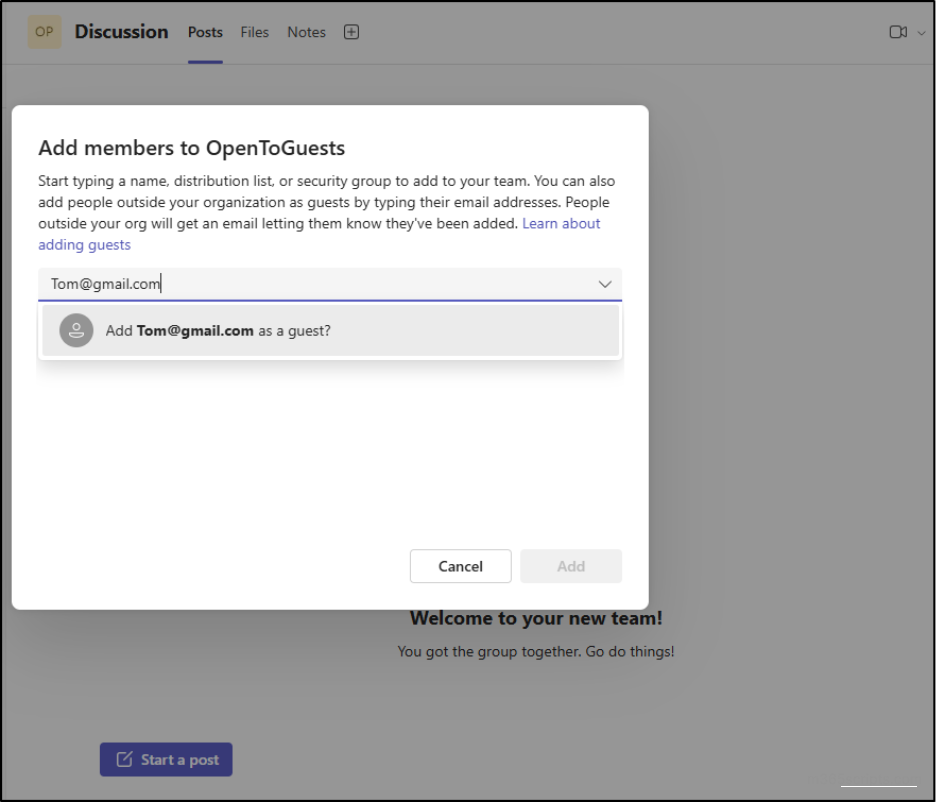Add a new tab with plus icon

point(351,32)
